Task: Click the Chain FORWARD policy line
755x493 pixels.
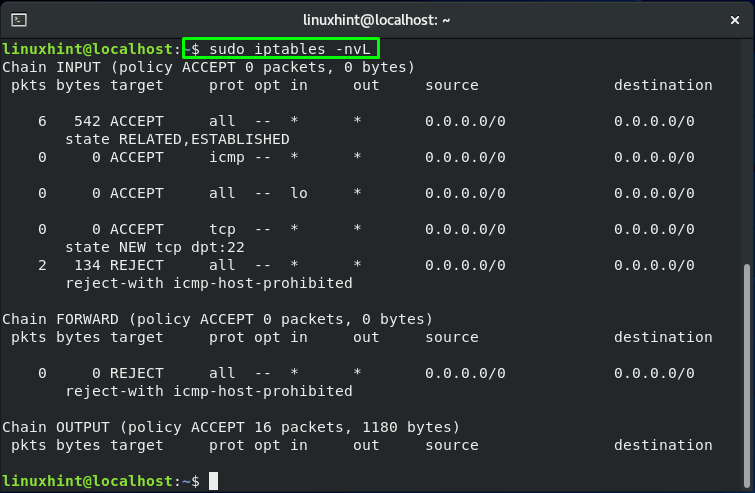Action: point(218,319)
